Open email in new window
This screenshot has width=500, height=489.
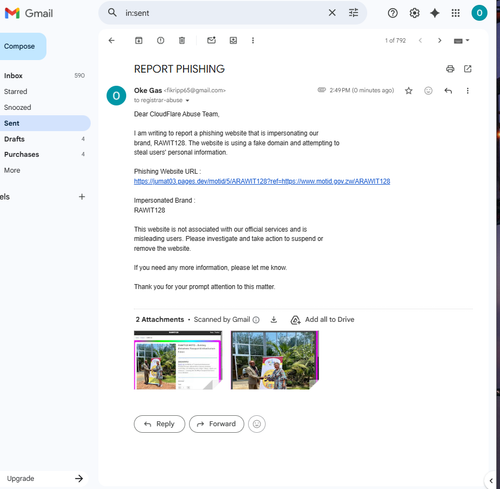coord(468,69)
